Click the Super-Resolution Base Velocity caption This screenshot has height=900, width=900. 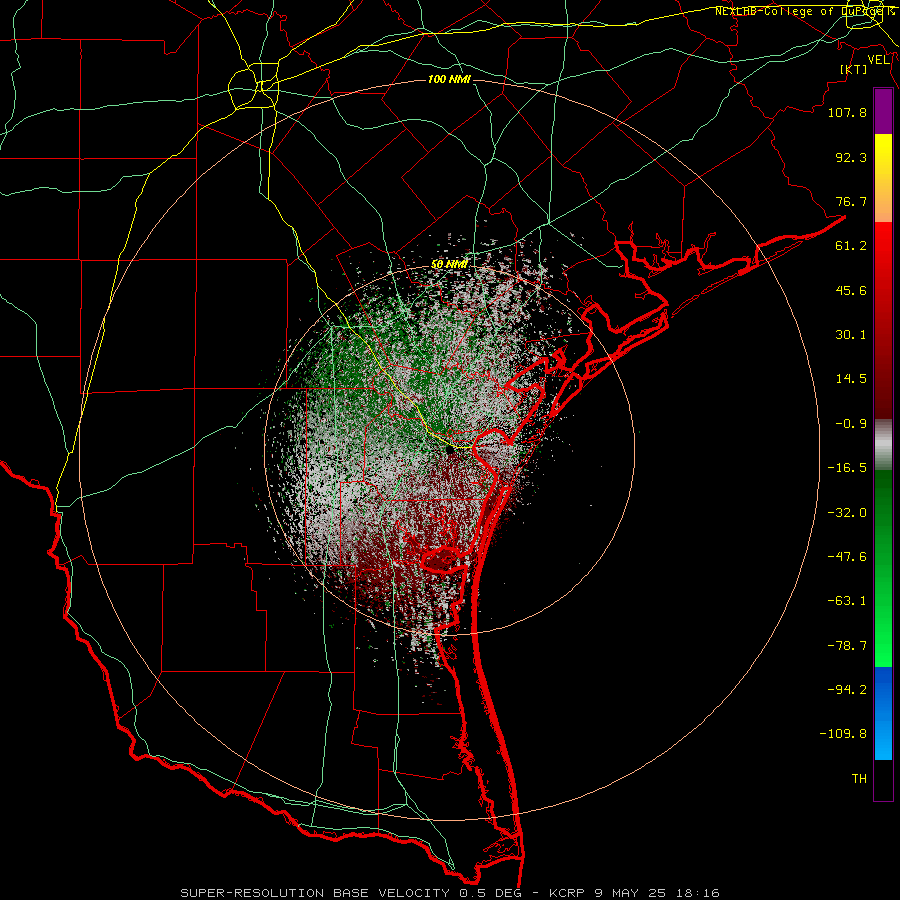click(449, 893)
